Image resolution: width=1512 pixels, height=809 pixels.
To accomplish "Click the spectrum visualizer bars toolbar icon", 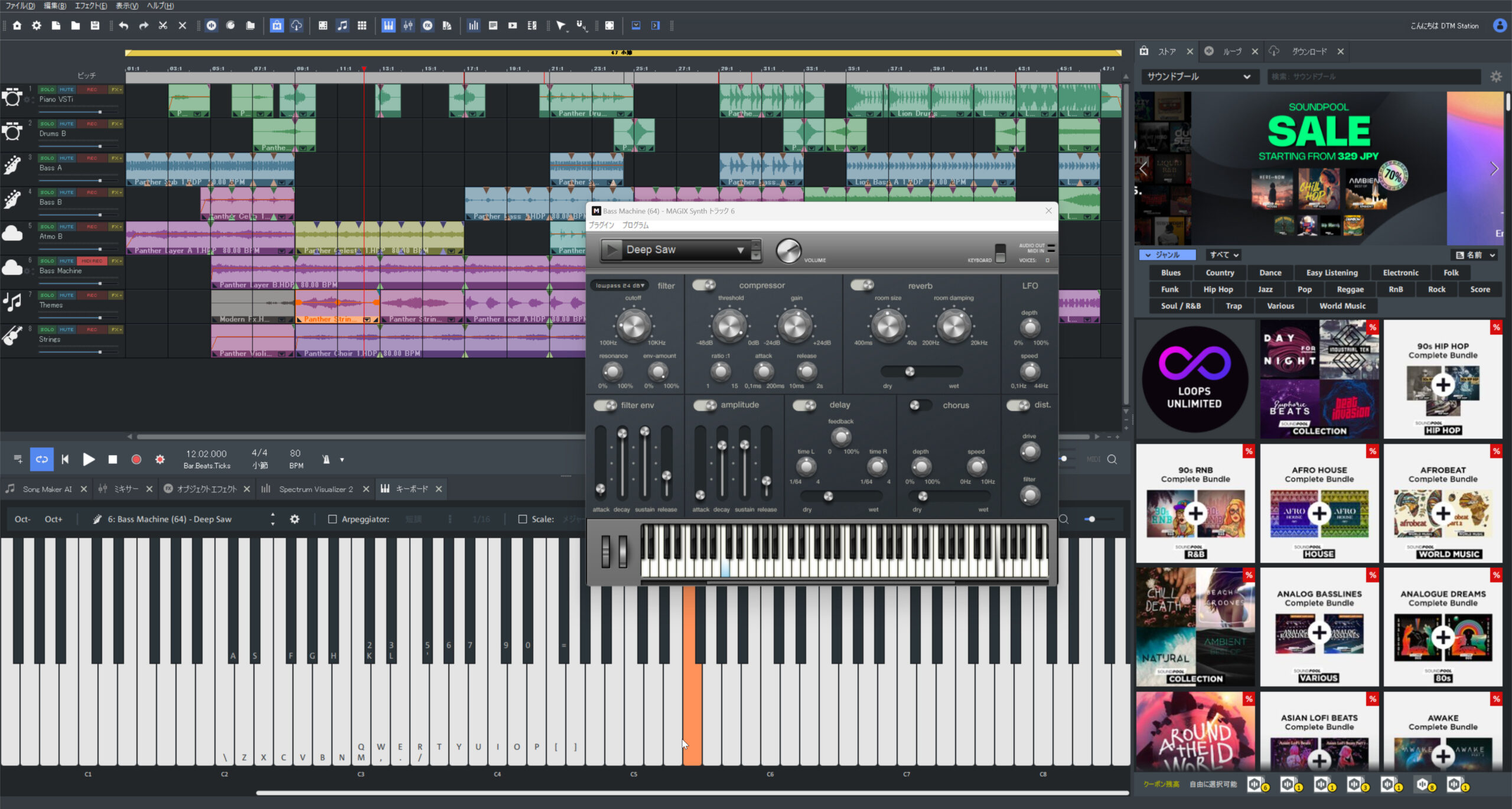I will (474, 25).
